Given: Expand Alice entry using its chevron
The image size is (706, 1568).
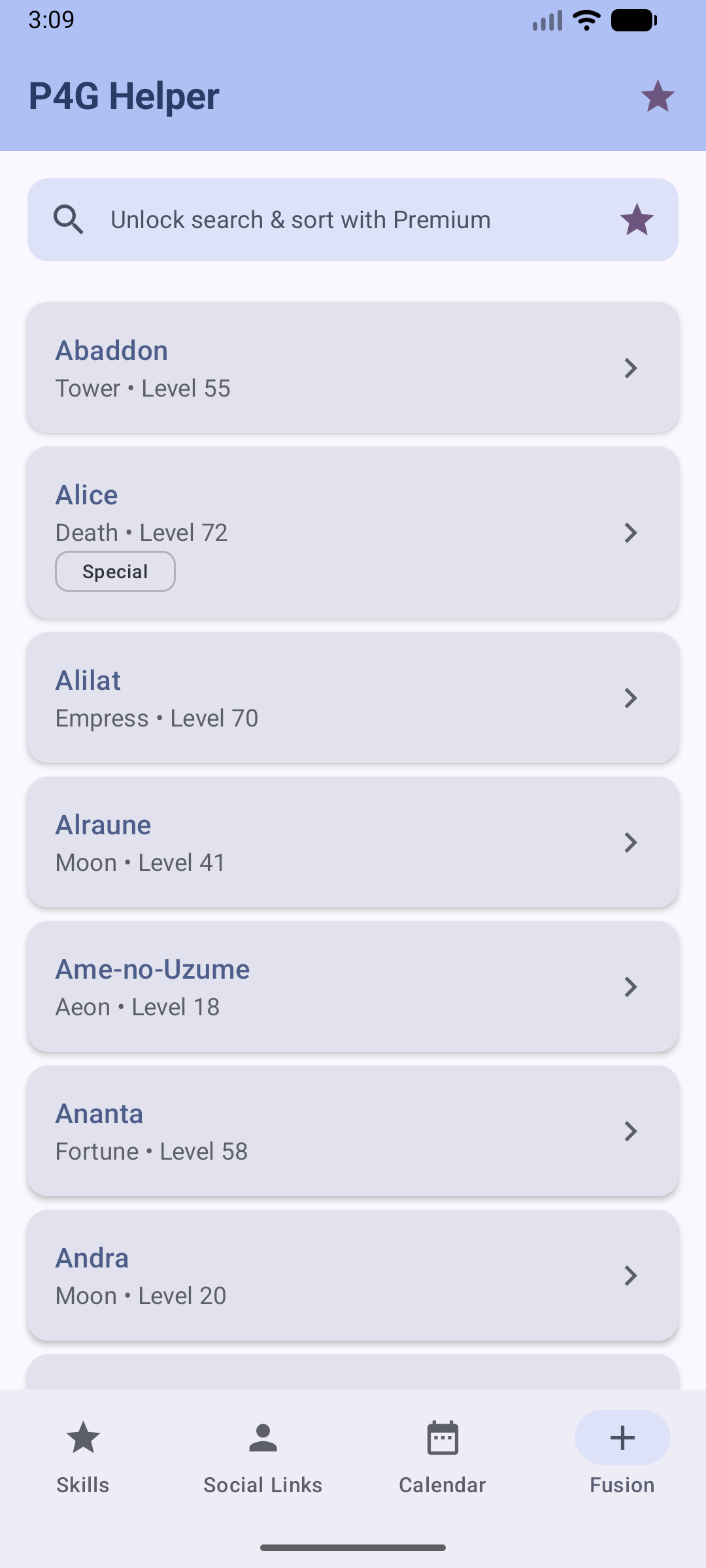Looking at the screenshot, I should point(630,532).
